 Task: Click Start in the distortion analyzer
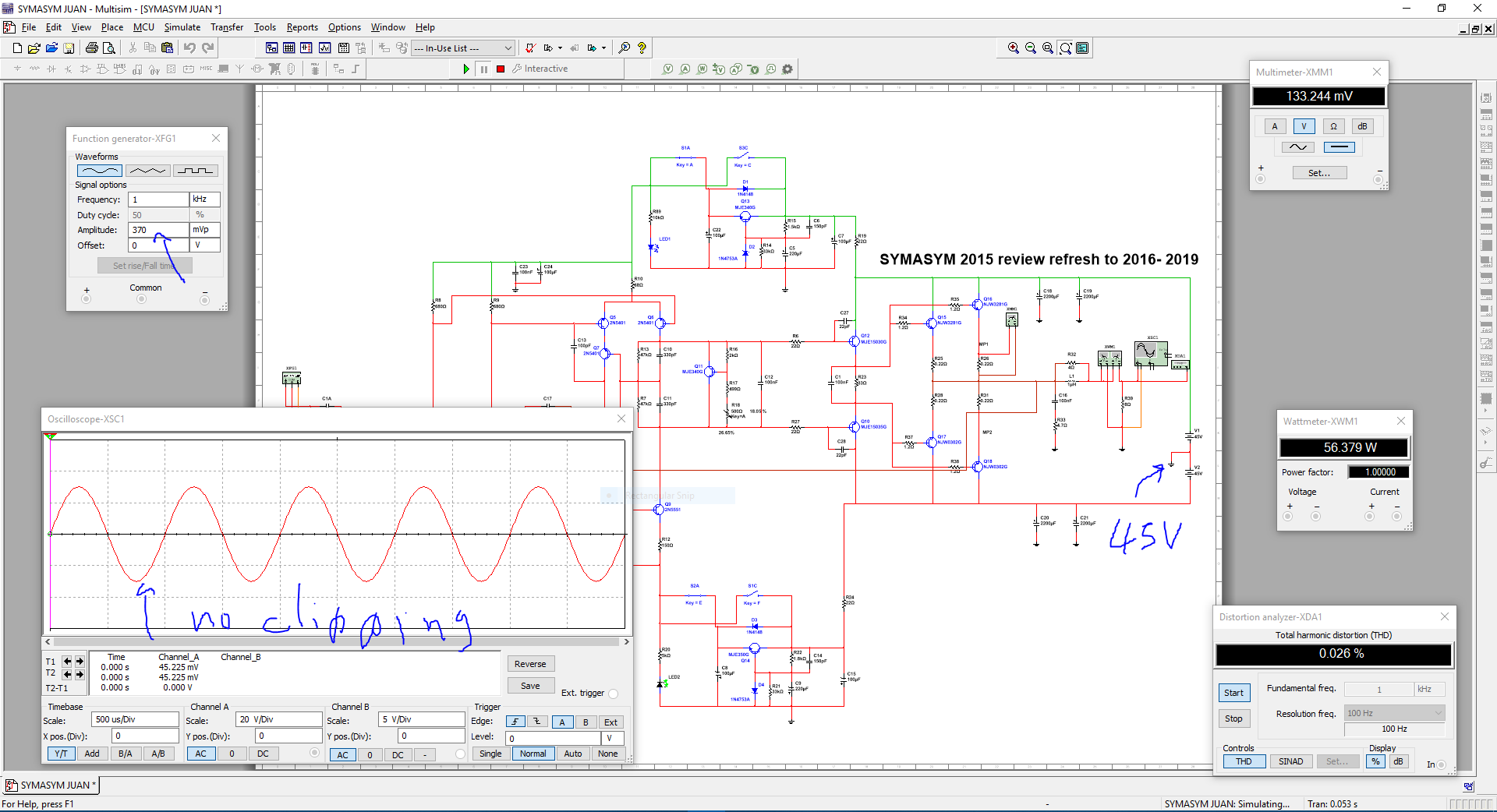1233,693
